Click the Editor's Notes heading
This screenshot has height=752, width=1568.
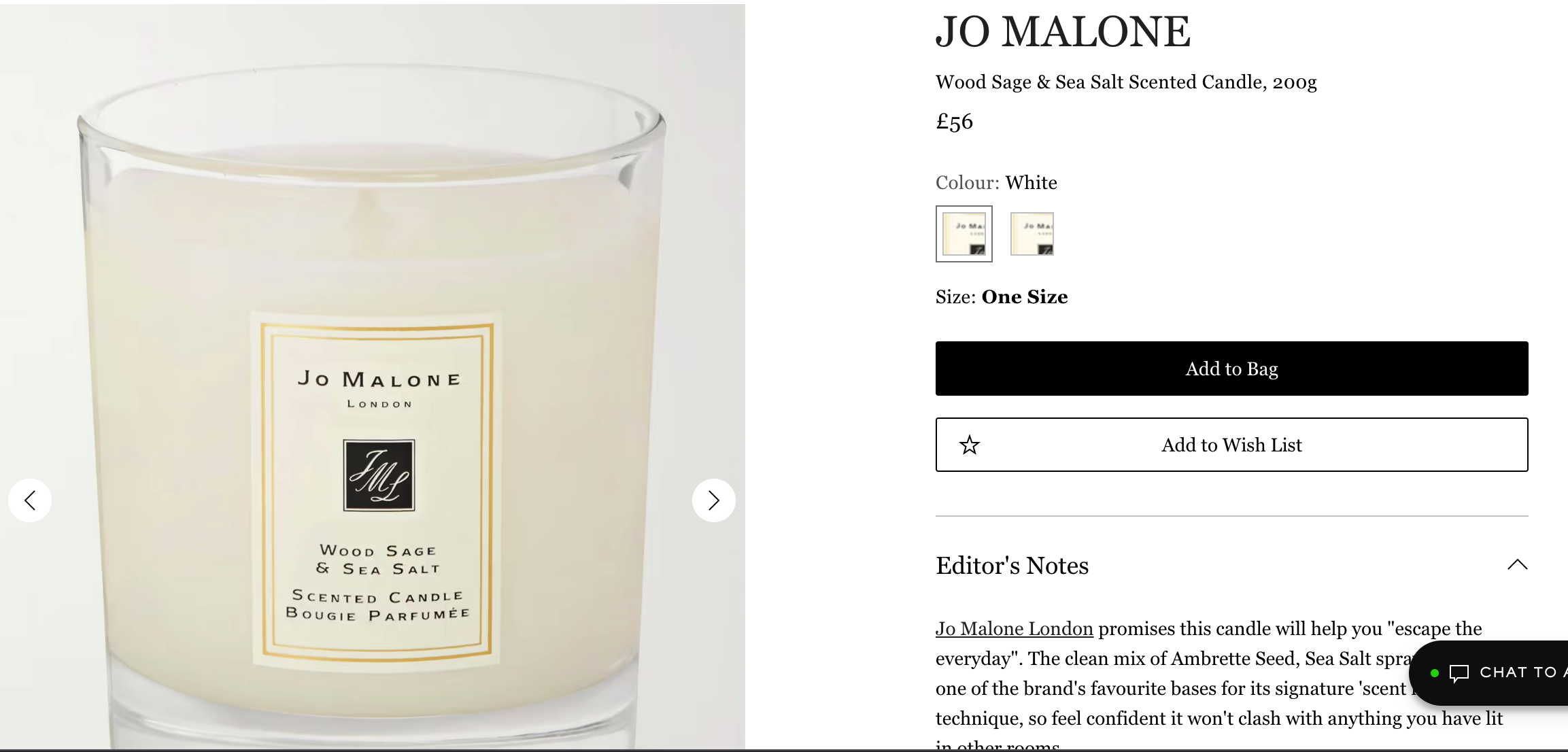pyautogui.click(x=1012, y=566)
